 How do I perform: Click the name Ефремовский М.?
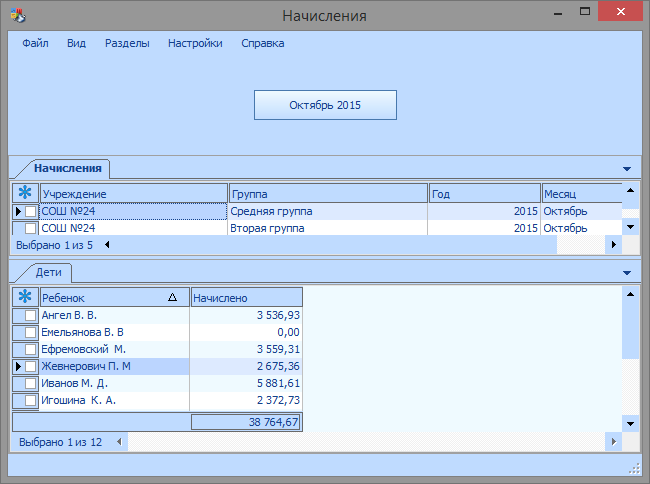(x=83, y=349)
